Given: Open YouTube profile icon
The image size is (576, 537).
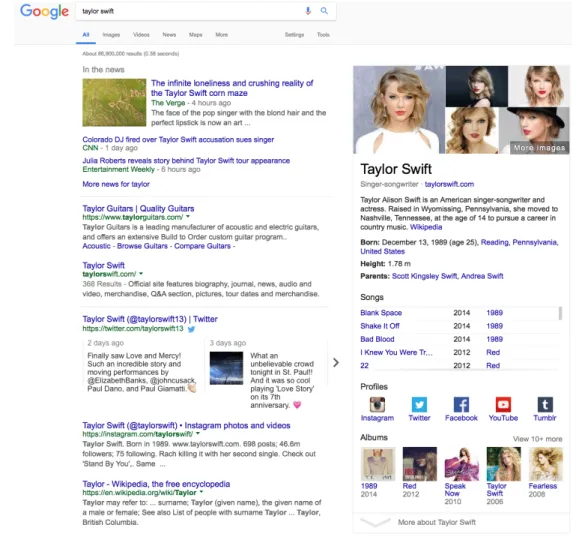Looking at the screenshot, I should [503, 405].
